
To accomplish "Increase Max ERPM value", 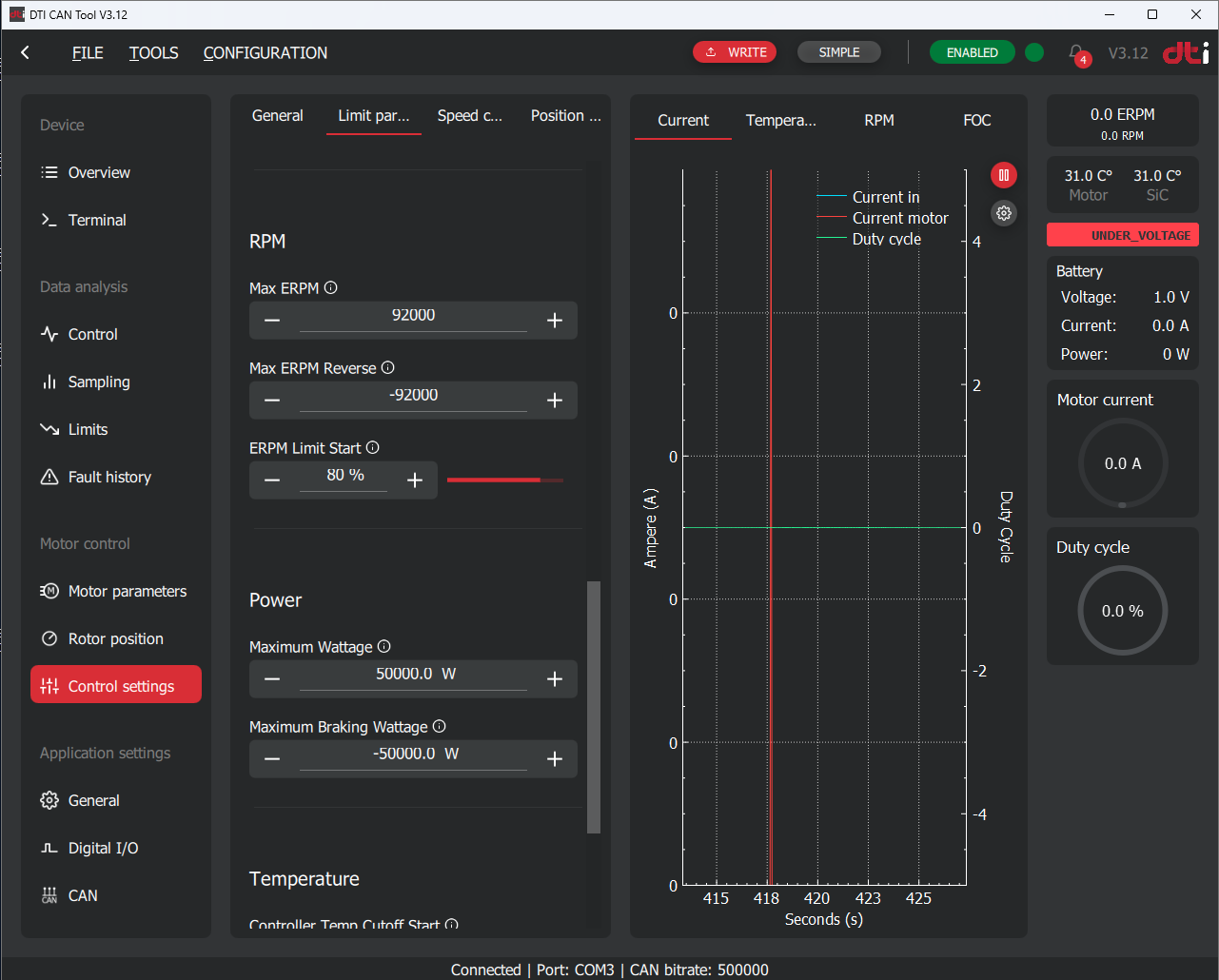I will pyautogui.click(x=555, y=321).
